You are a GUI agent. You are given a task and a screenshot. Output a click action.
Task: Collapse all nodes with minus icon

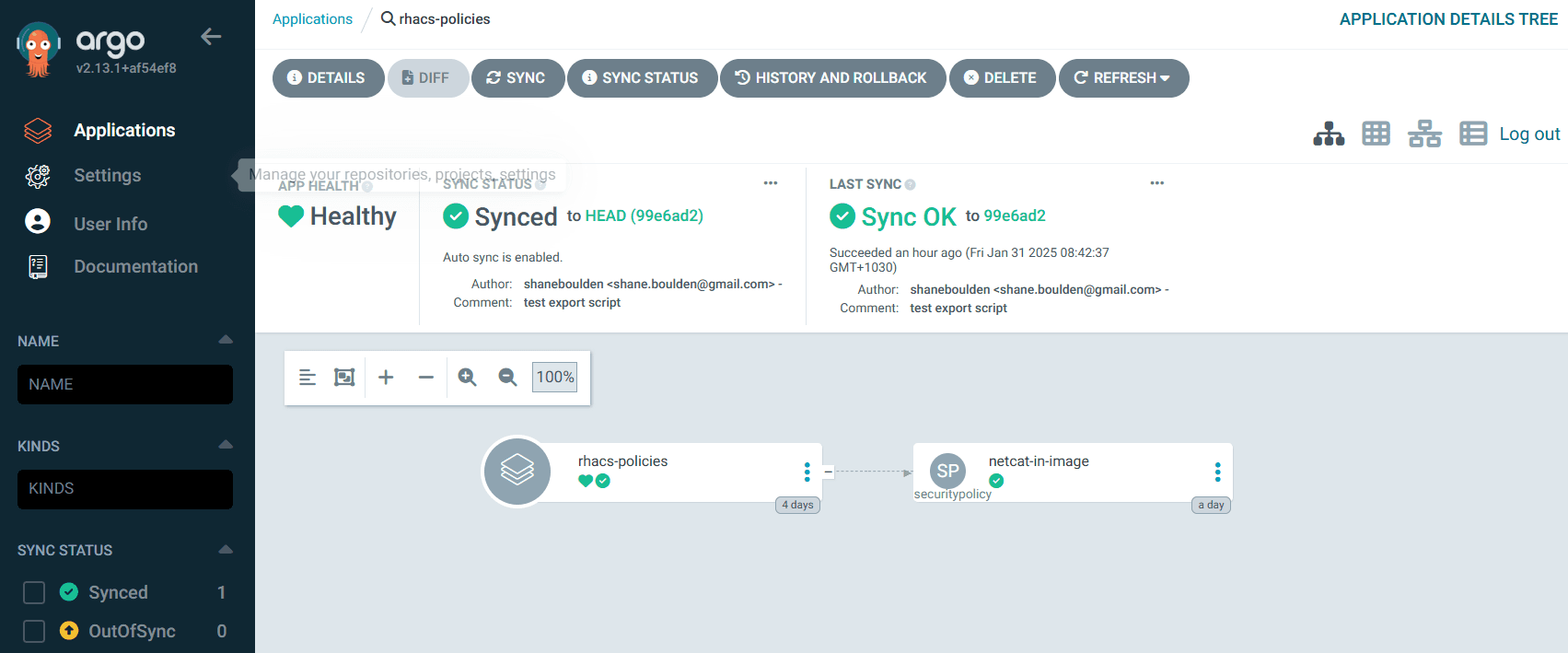point(425,377)
